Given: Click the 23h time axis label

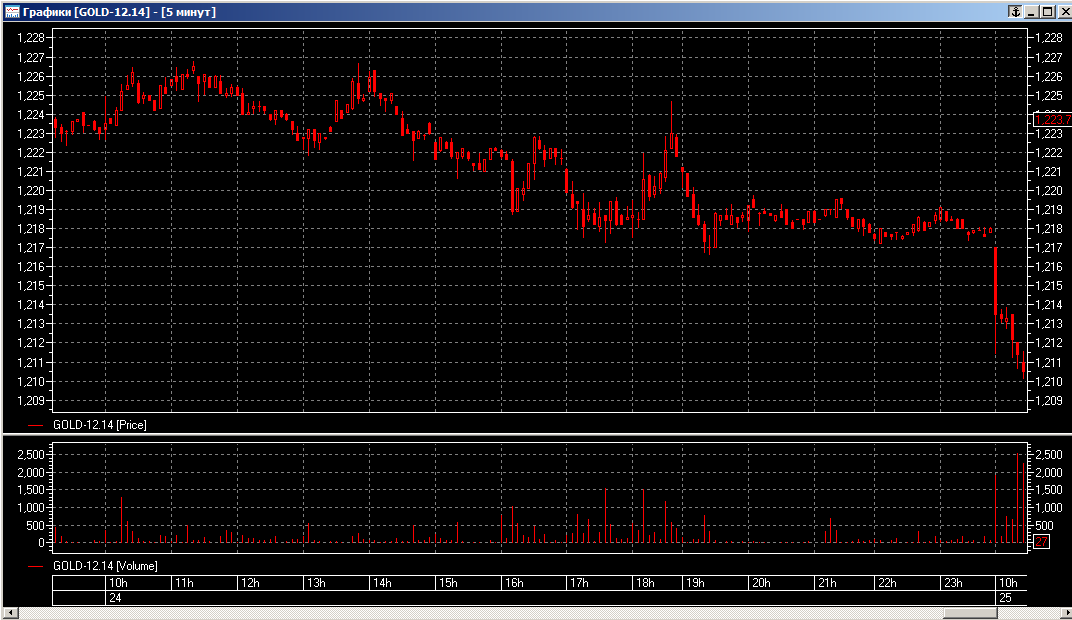Looking at the screenshot, I should pos(953,583).
